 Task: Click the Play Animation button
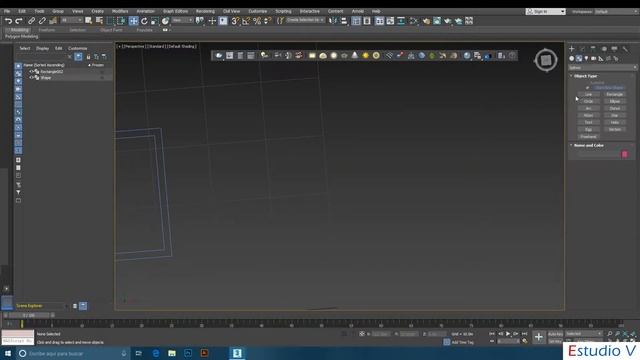coord(508,334)
